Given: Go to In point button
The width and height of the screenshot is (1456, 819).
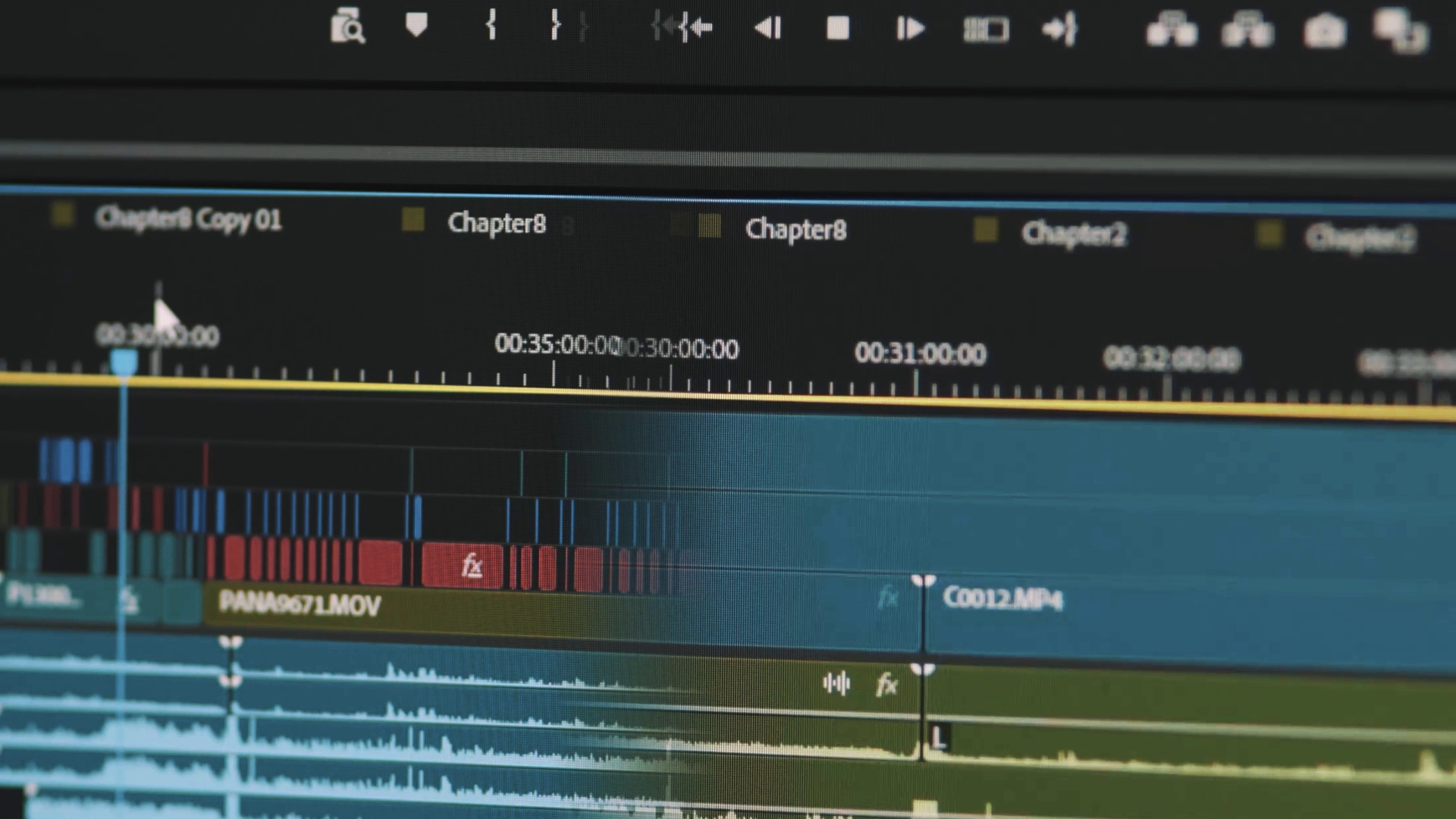Looking at the screenshot, I should point(695,28).
